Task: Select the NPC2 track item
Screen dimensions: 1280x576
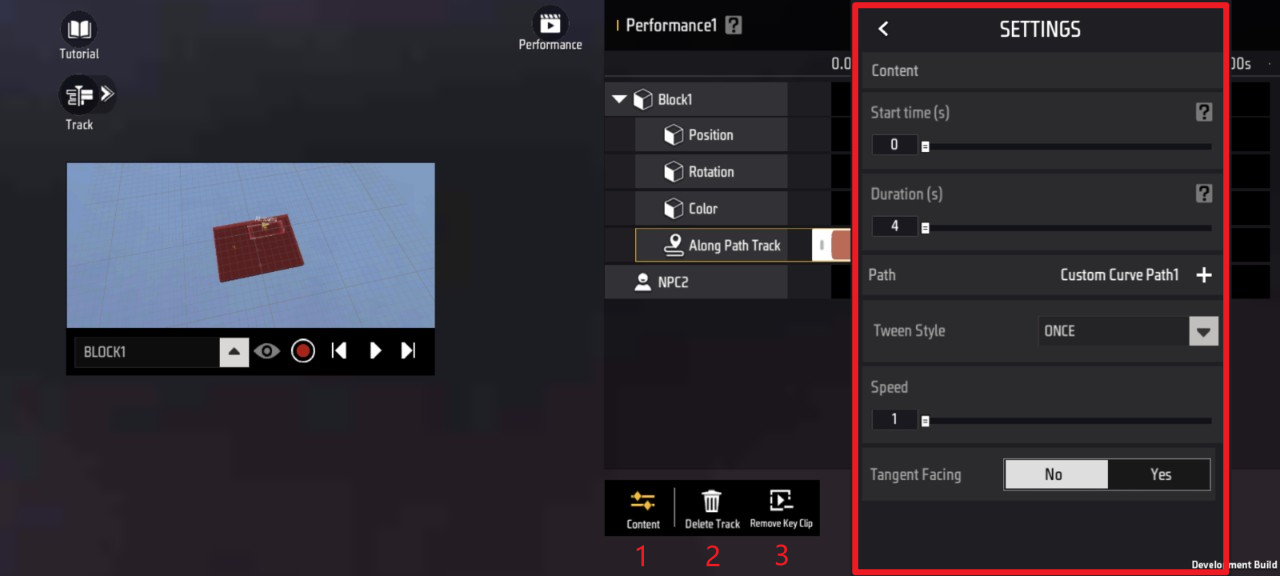Action: tap(672, 282)
